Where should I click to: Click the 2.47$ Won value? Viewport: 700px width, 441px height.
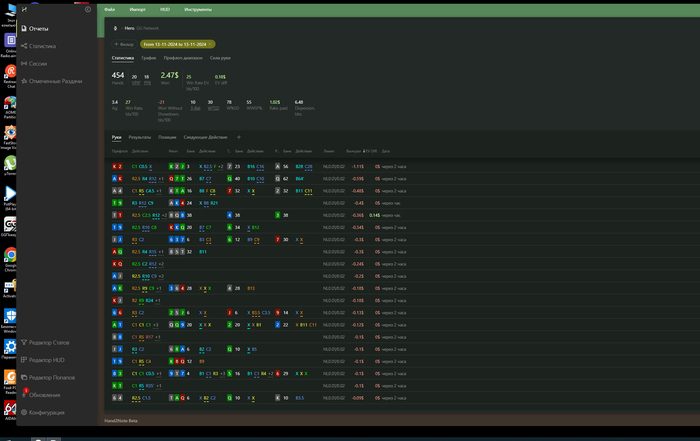coord(169,77)
